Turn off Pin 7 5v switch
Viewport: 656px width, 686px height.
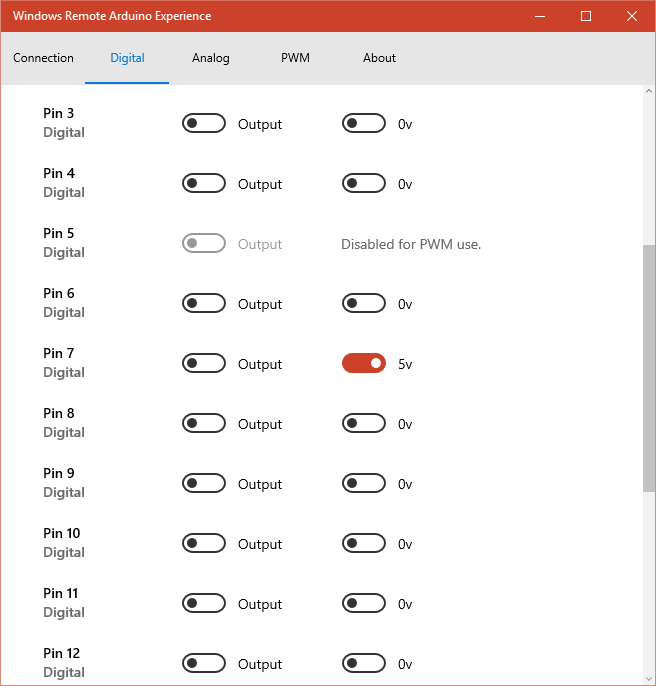(x=364, y=364)
